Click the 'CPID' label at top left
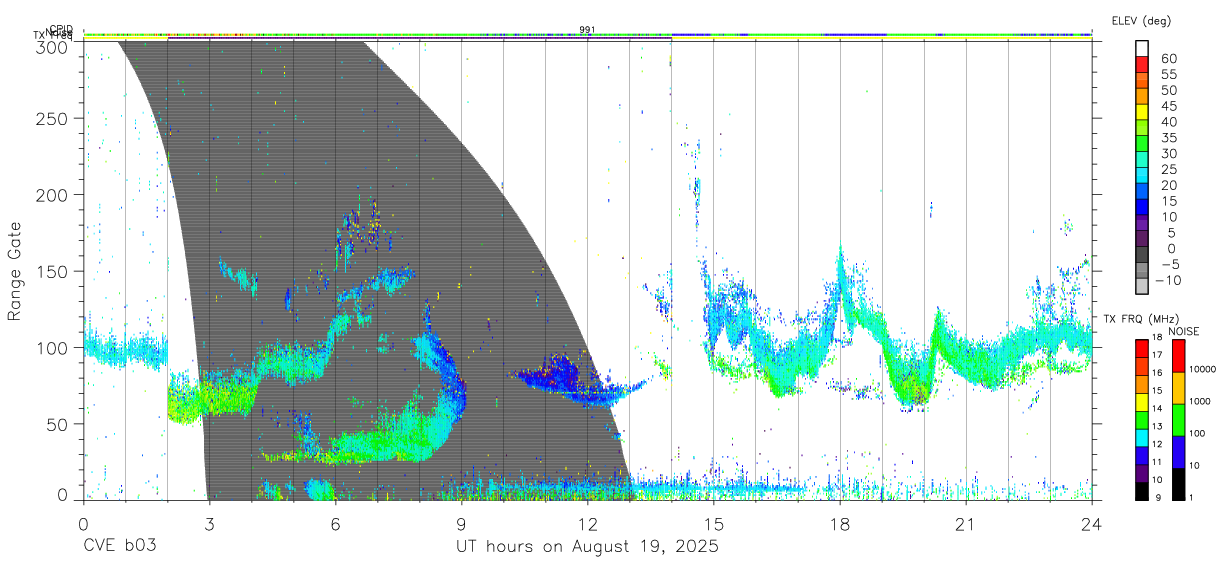 [x=61, y=30]
